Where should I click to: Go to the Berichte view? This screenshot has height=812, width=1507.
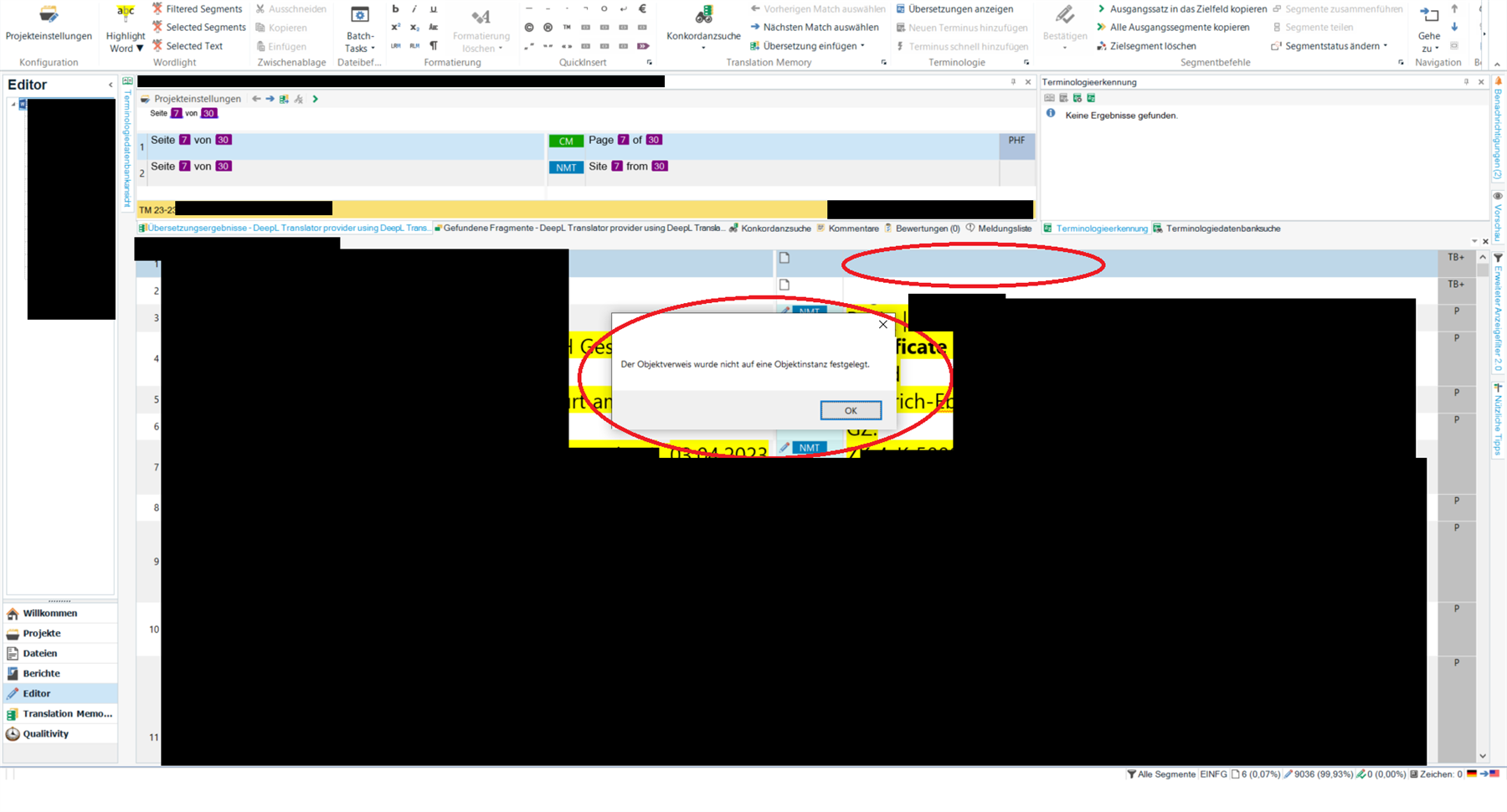[x=41, y=674]
